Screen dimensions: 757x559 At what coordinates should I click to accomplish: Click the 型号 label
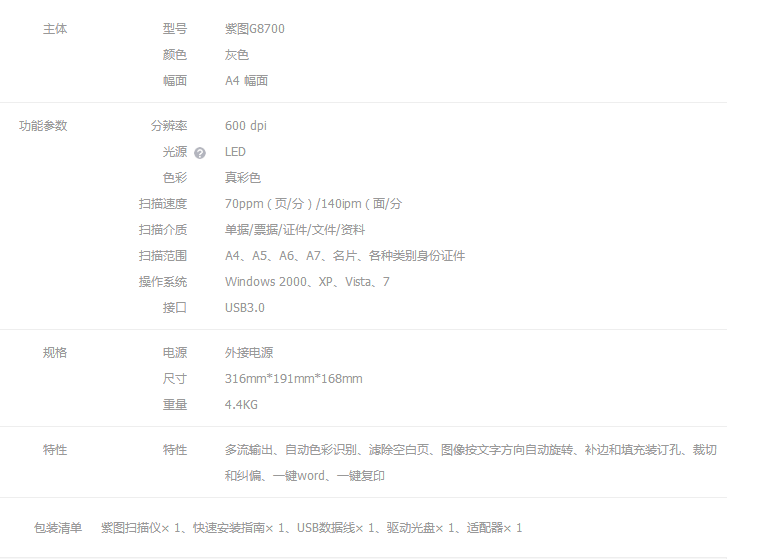pos(175,29)
